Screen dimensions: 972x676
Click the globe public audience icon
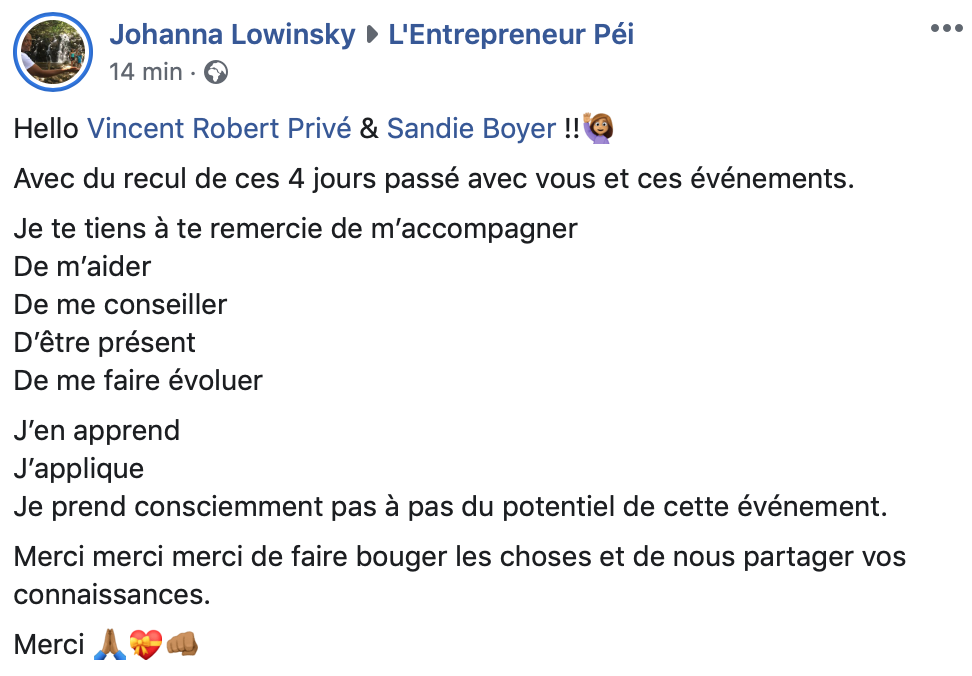click(x=215, y=72)
